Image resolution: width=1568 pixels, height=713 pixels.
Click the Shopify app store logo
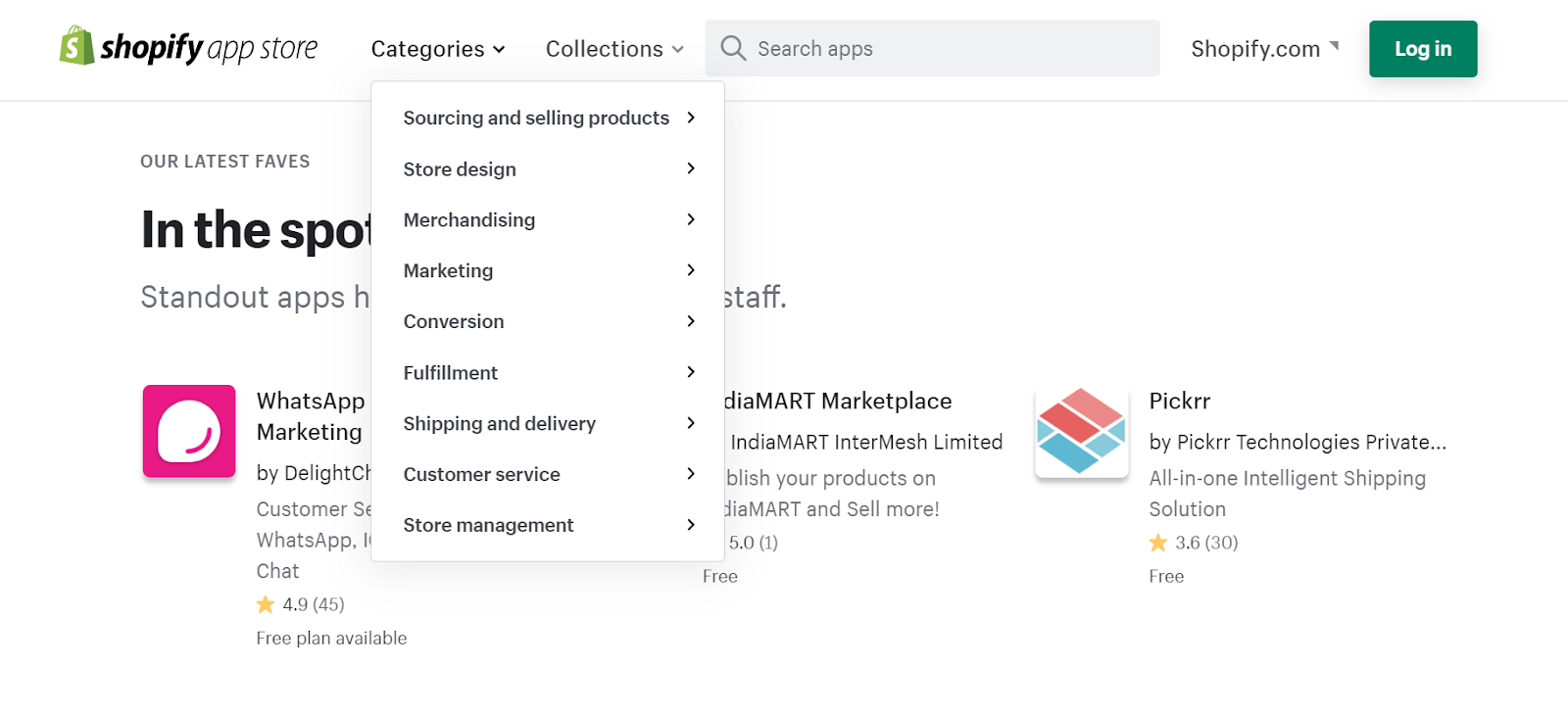[x=188, y=47]
